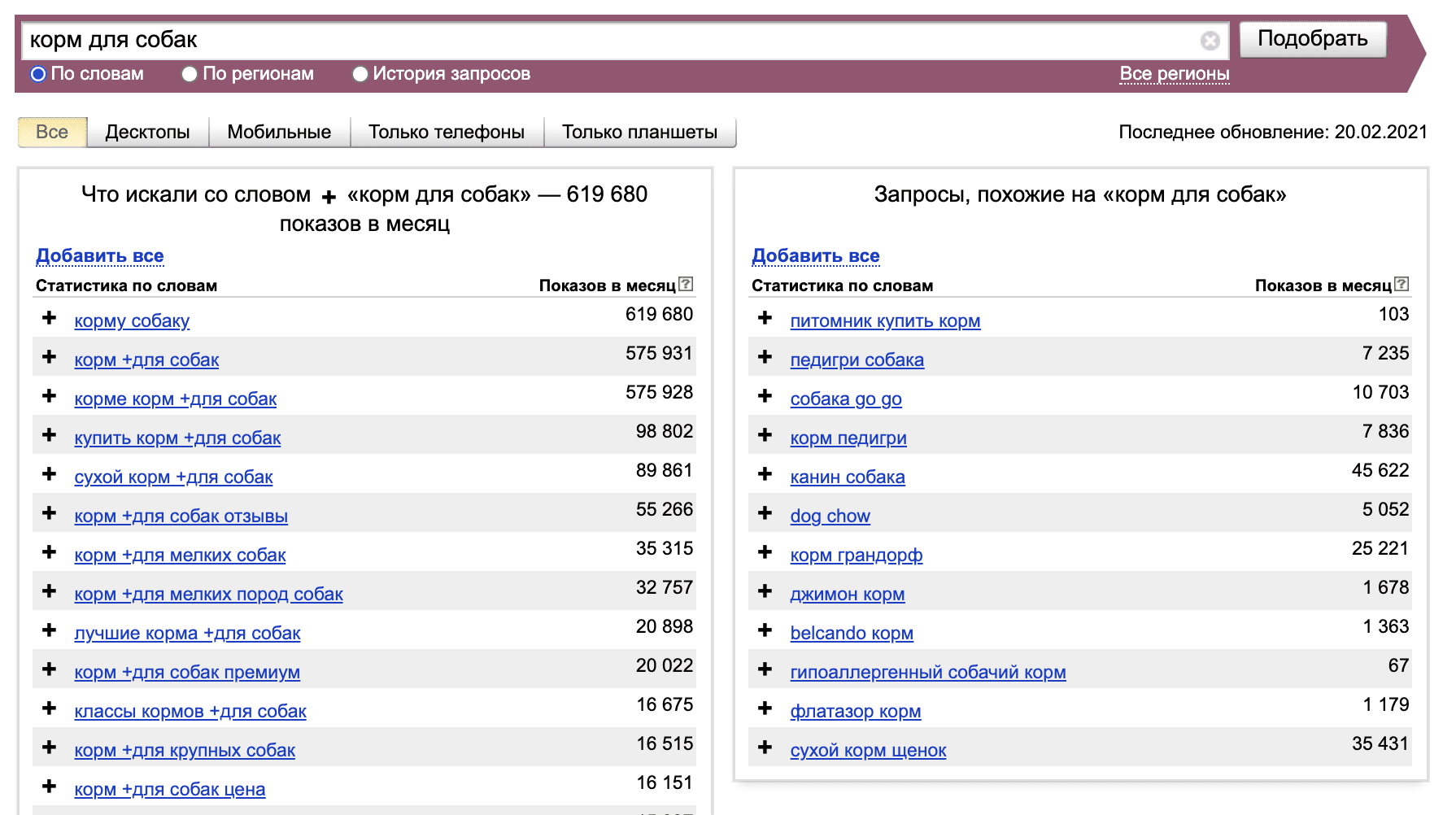The image size is (1456, 815).
Task: Switch to the 'Мобильные' tab
Action: (x=279, y=132)
